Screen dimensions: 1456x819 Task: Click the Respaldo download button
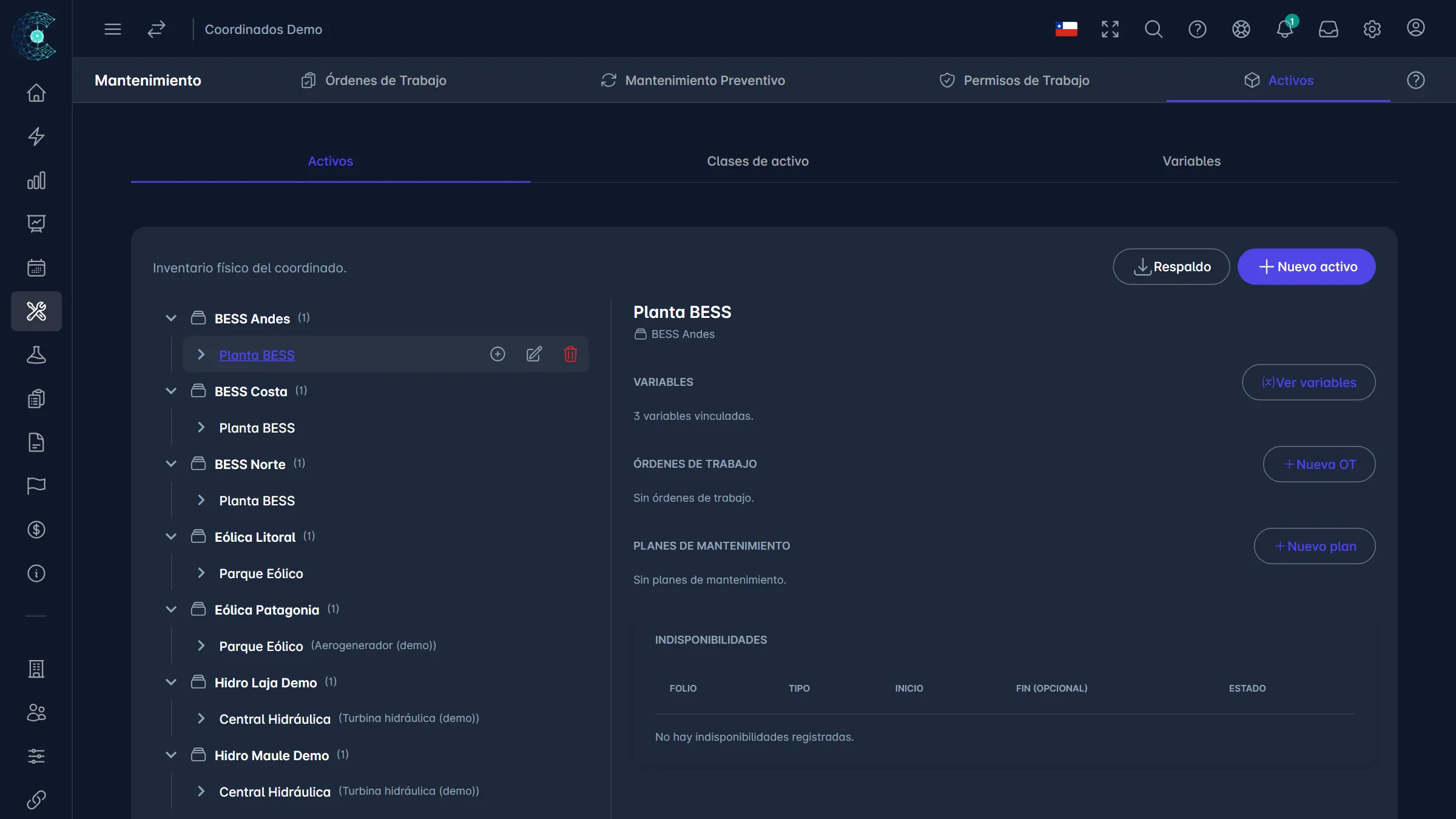(x=1171, y=266)
